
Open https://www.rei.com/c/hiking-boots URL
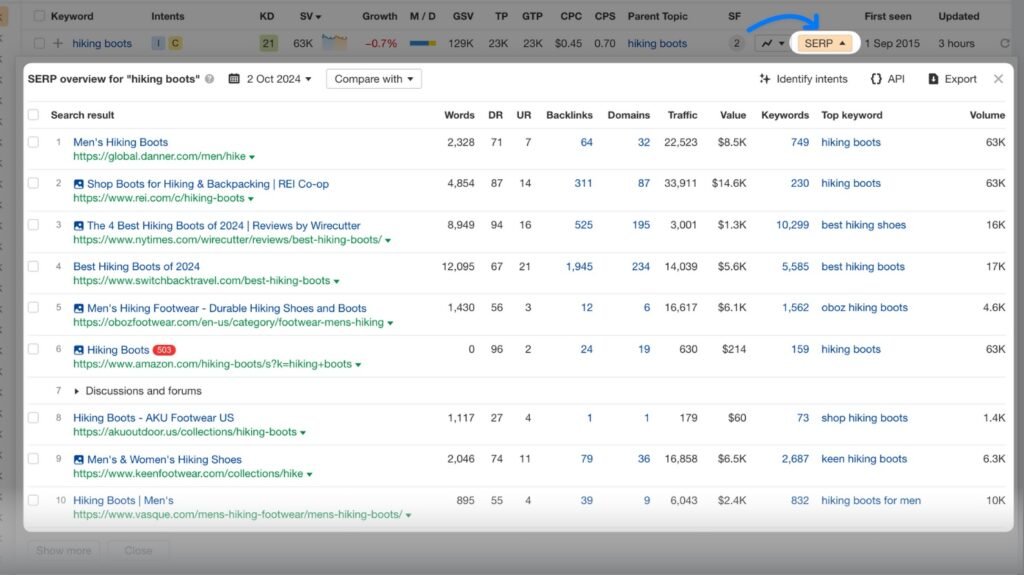tap(159, 198)
